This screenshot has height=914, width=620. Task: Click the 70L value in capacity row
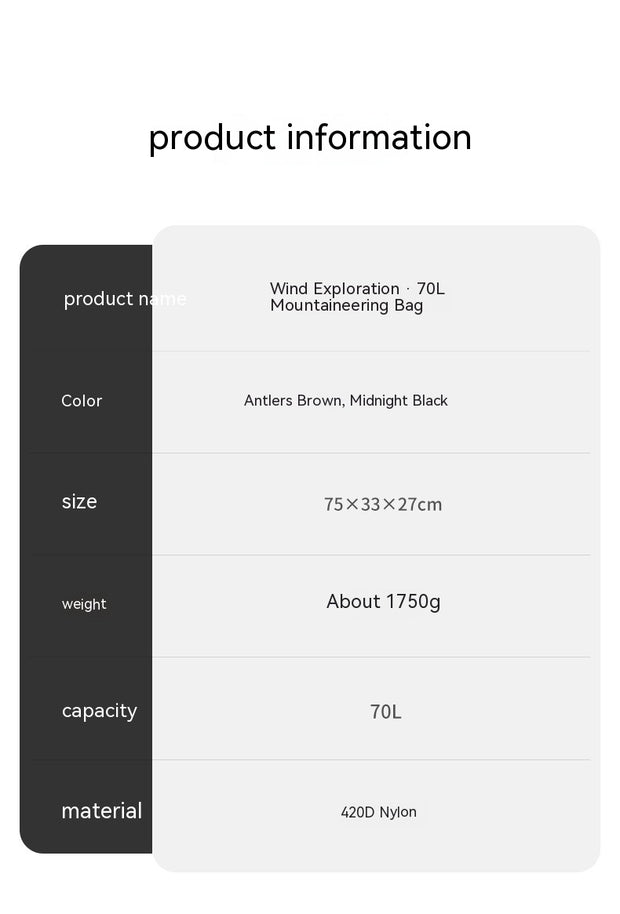point(386,712)
